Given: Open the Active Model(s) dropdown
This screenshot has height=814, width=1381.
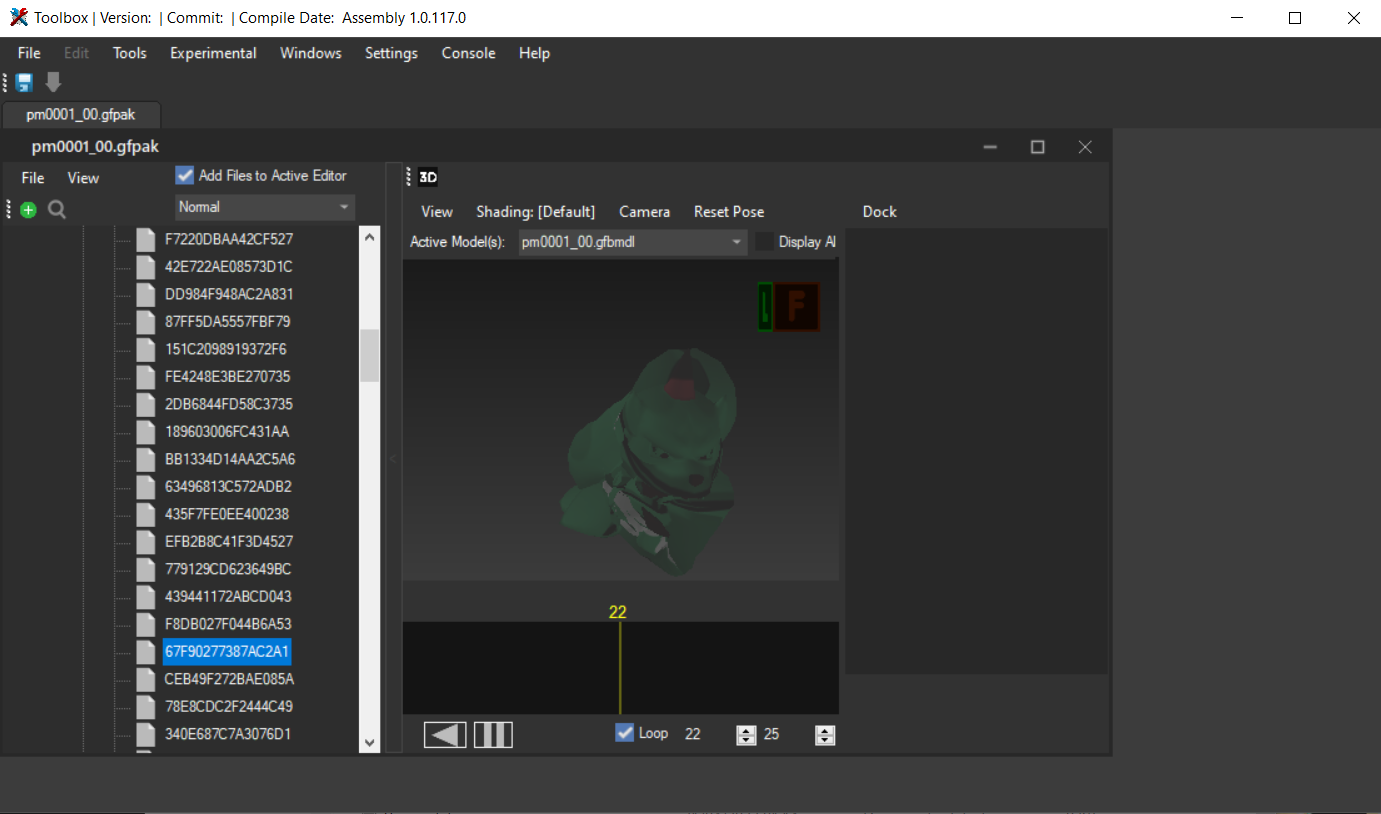Looking at the screenshot, I should pyautogui.click(x=632, y=242).
